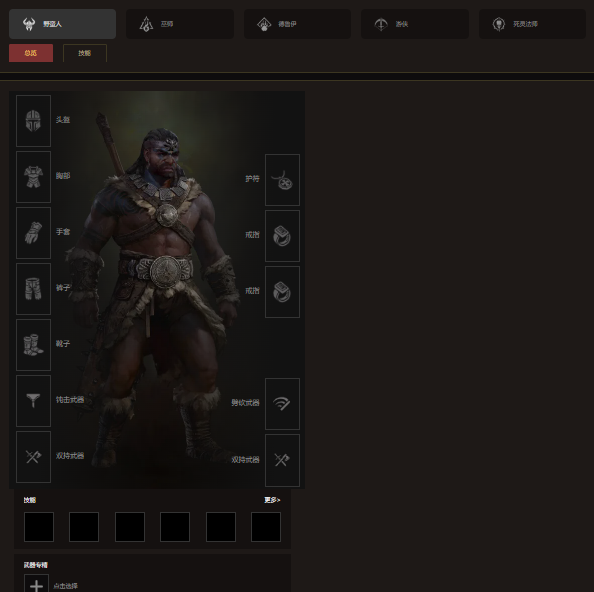Open the slashing weapon (劈砍武器) slot

(x=282, y=404)
